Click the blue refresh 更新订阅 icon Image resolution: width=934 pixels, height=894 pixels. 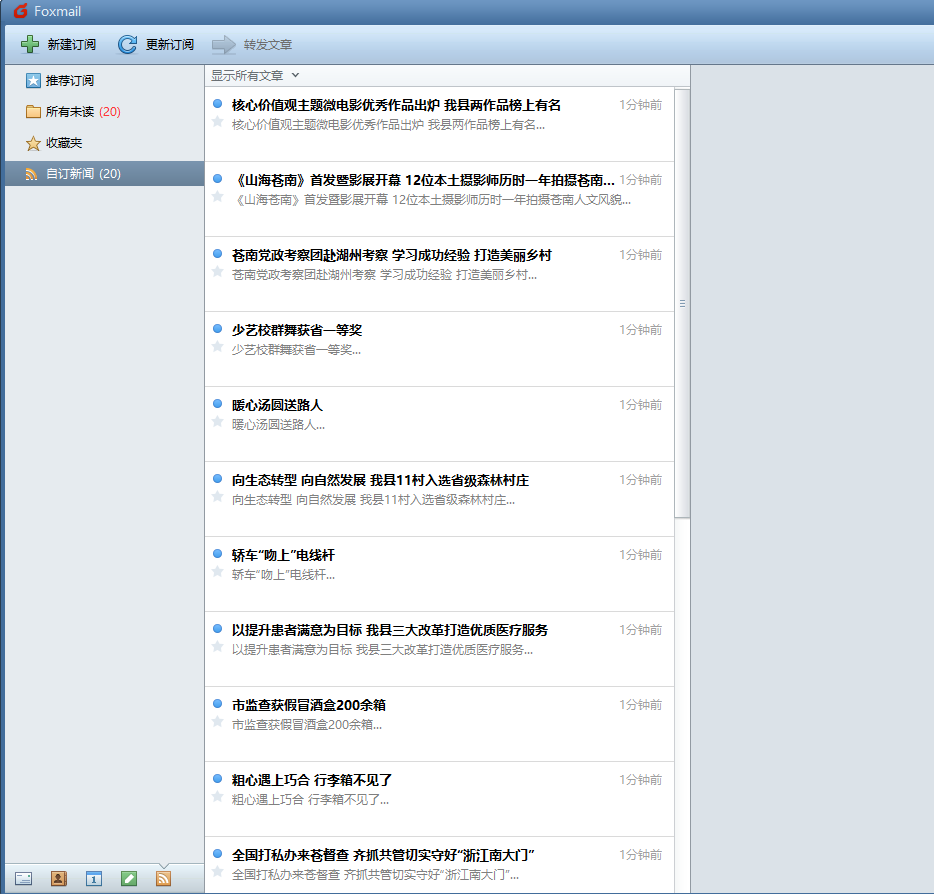[127, 44]
